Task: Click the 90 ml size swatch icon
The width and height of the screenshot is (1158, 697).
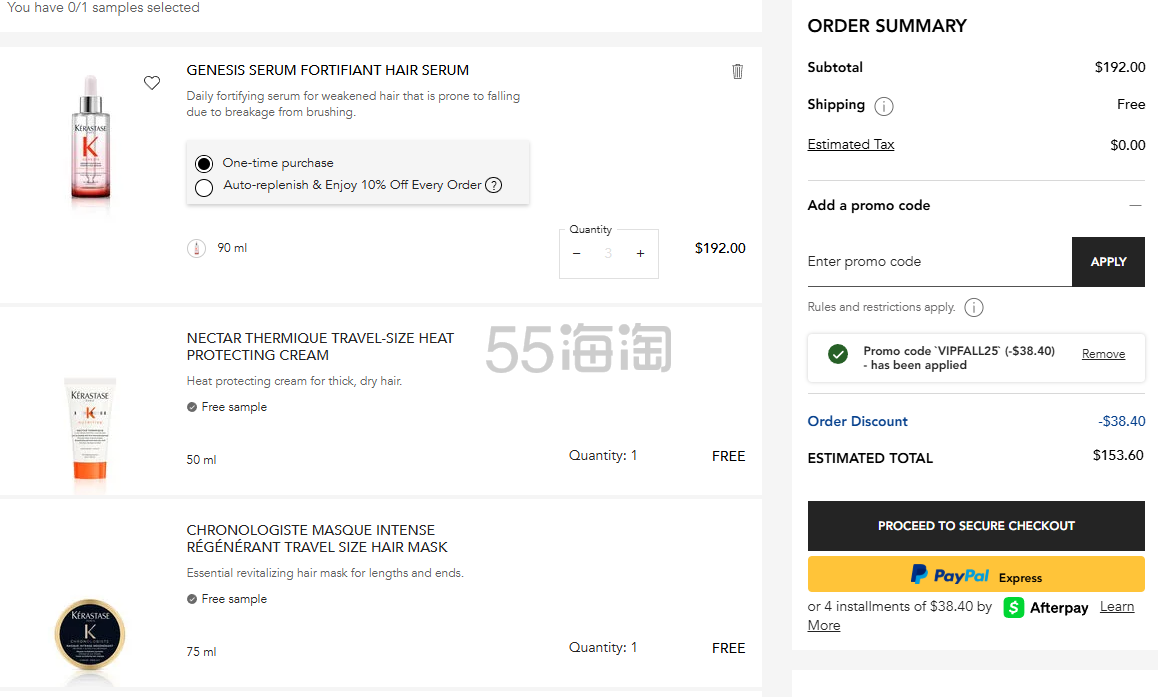Action: click(x=196, y=248)
